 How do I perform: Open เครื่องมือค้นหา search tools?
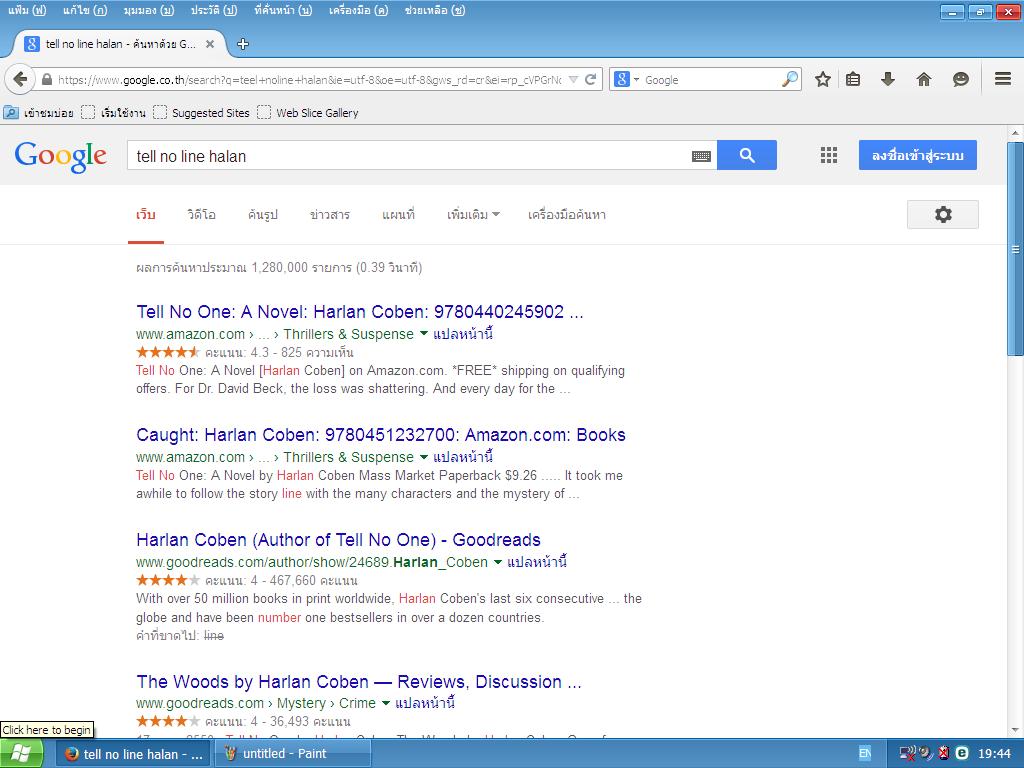click(566, 214)
